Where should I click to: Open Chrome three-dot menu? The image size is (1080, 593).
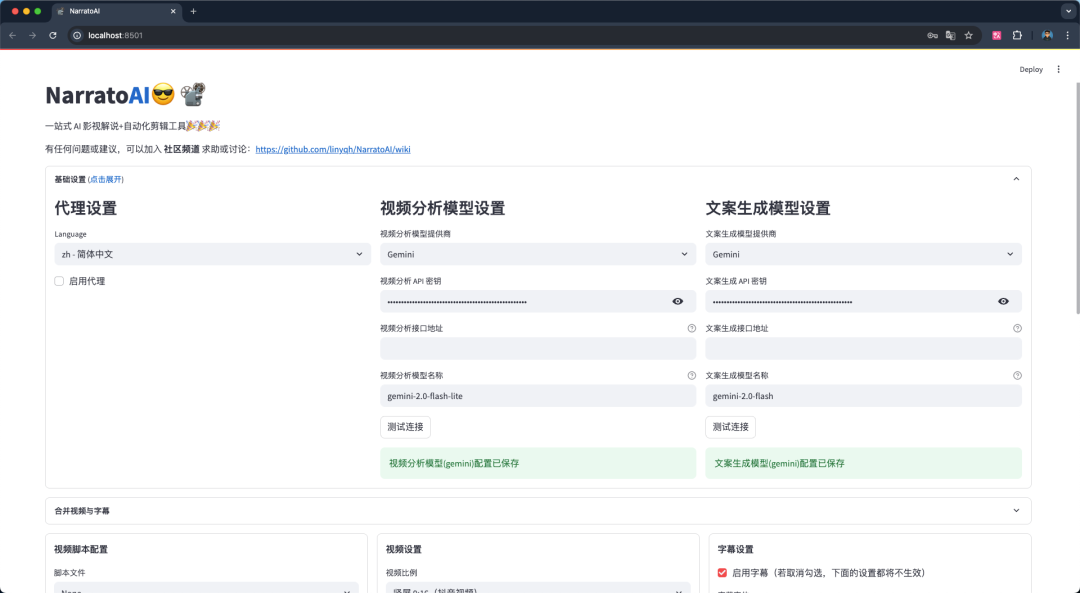point(1068,35)
